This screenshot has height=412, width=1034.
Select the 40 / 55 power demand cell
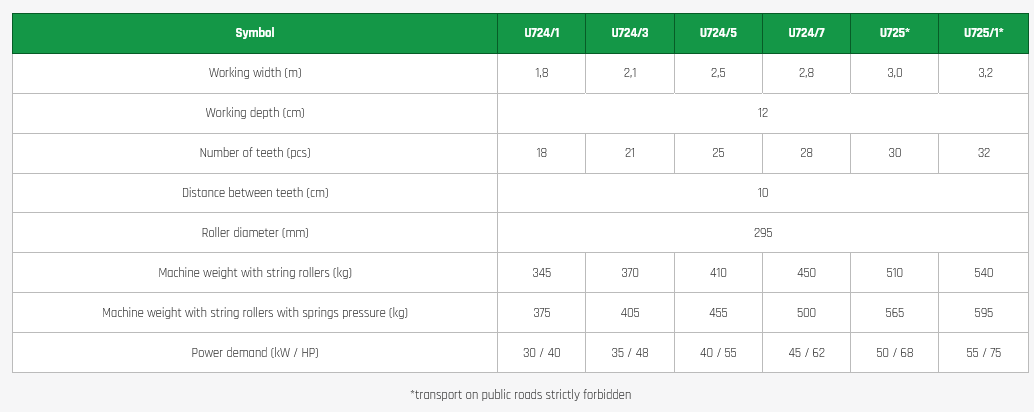pyautogui.click(x=718, y=353)
